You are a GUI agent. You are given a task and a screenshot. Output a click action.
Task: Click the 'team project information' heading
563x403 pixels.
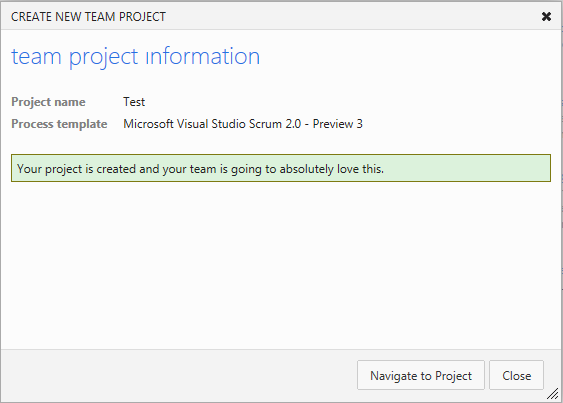tap(135, 57)
